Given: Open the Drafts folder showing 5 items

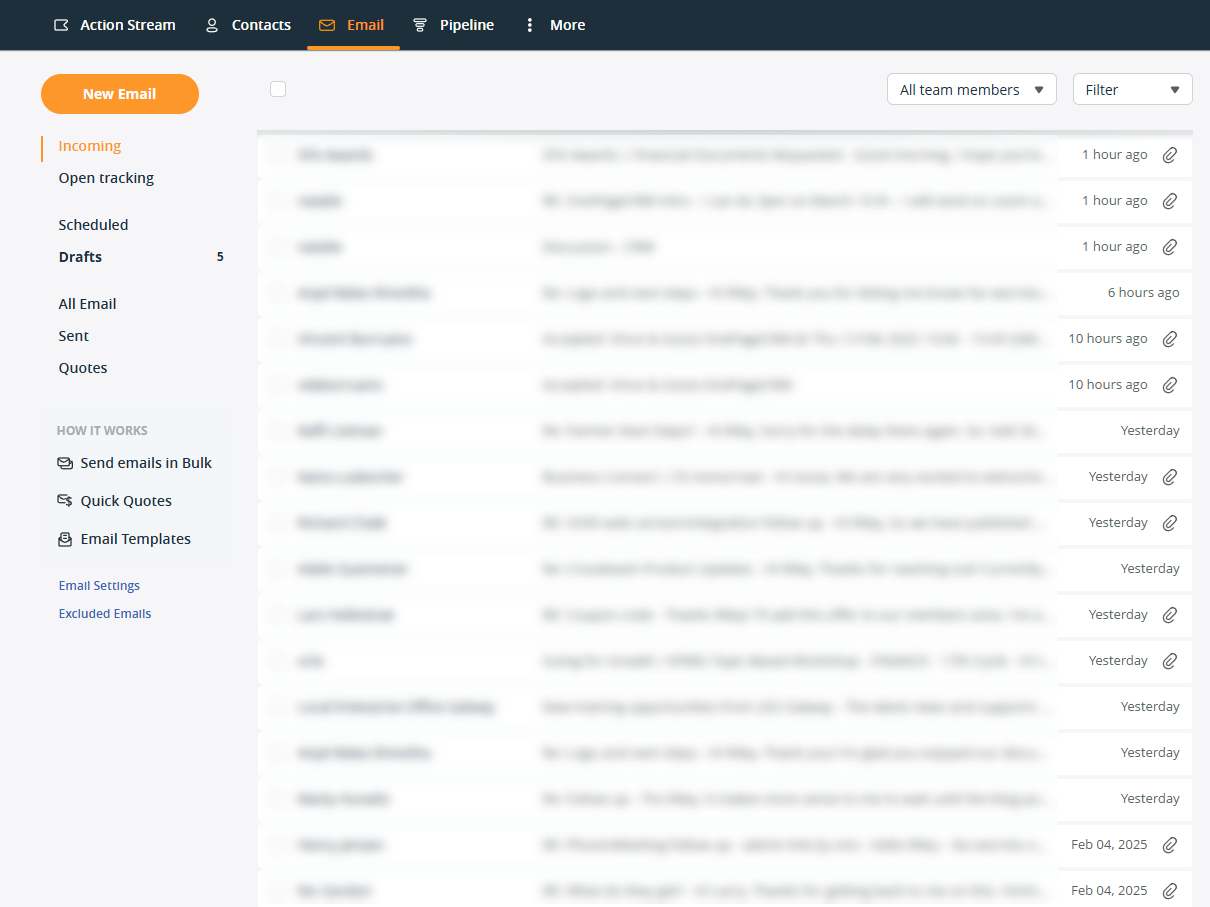Looking at the screenshot, I should pyautogui.click(x=80, y=256).
